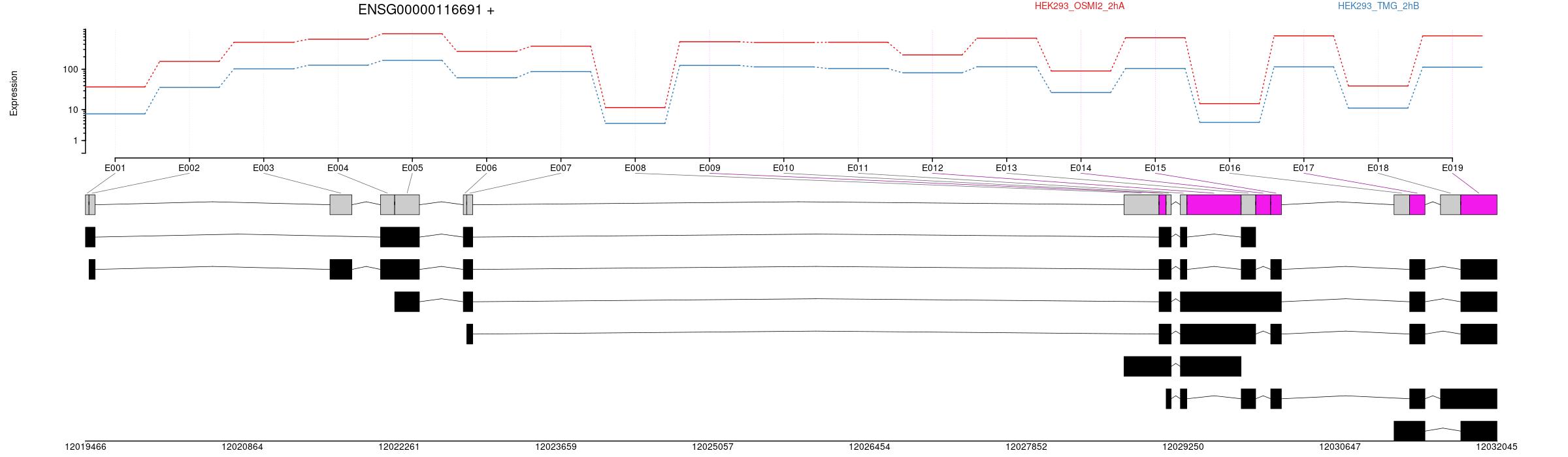The image size is (1568, 457).
Task: Click genomic coordinate 12027852
Action: (x=1026, y=447)
